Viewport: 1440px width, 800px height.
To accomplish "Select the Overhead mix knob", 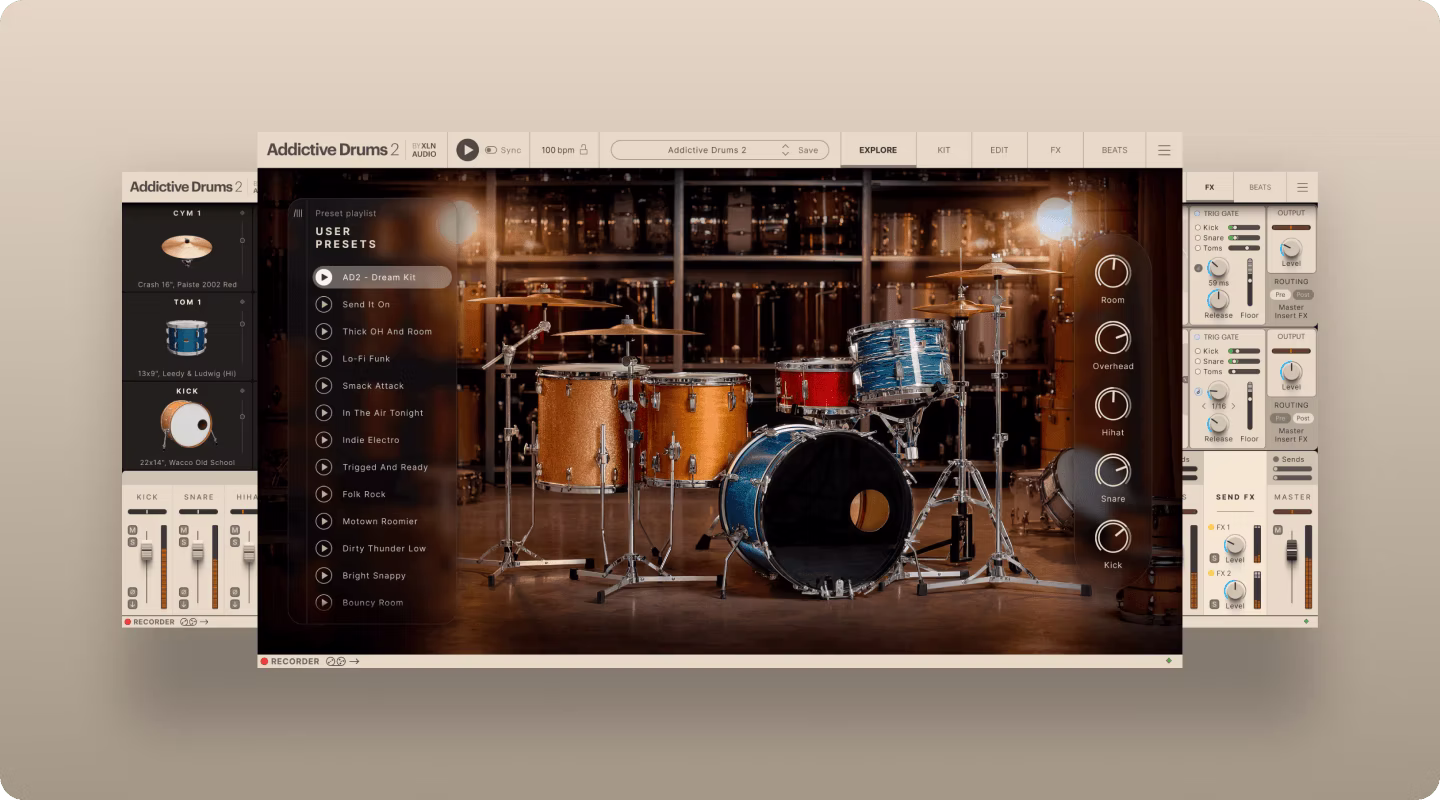I will 1112,338.
